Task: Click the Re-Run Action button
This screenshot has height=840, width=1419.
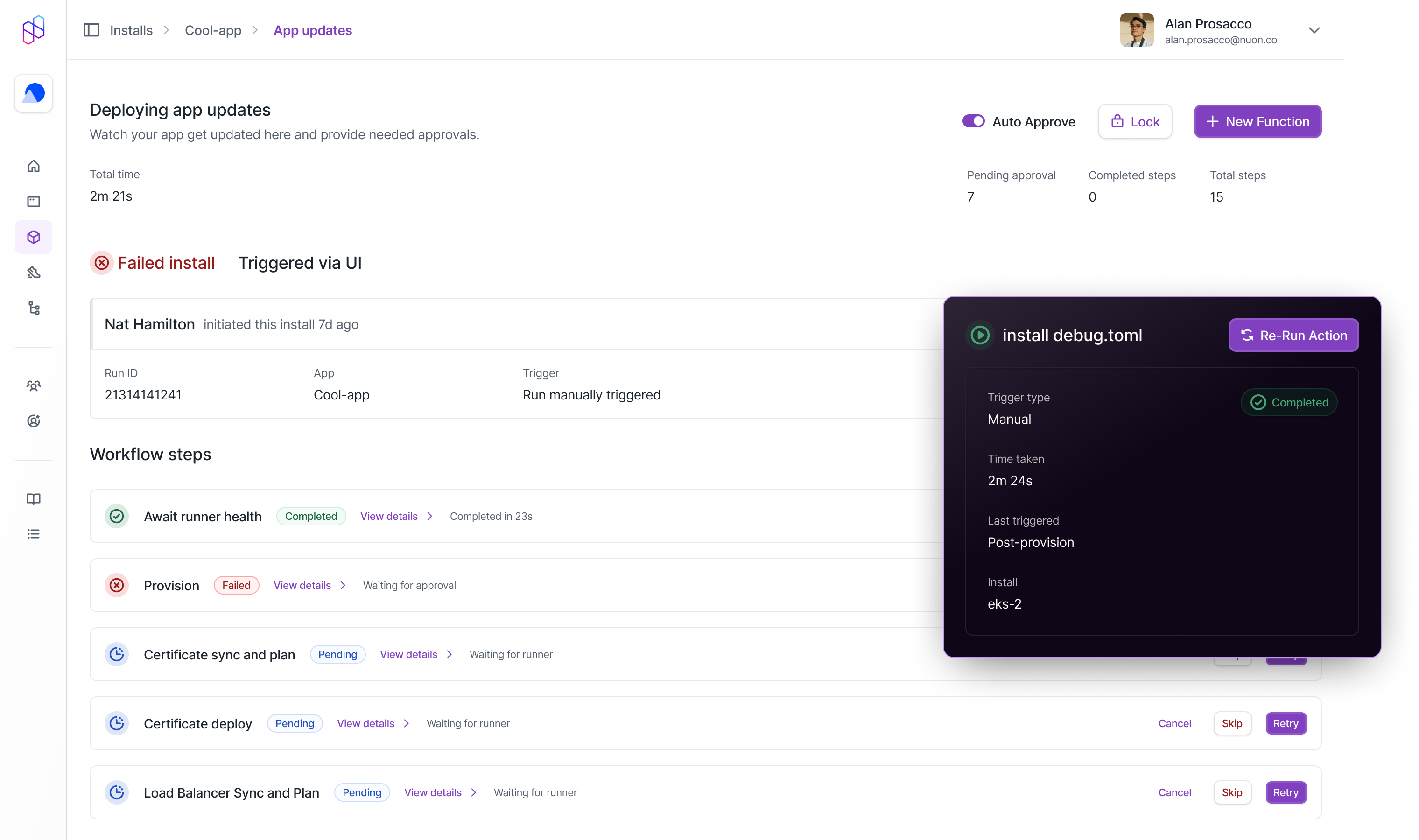Action: (1293, 335)
